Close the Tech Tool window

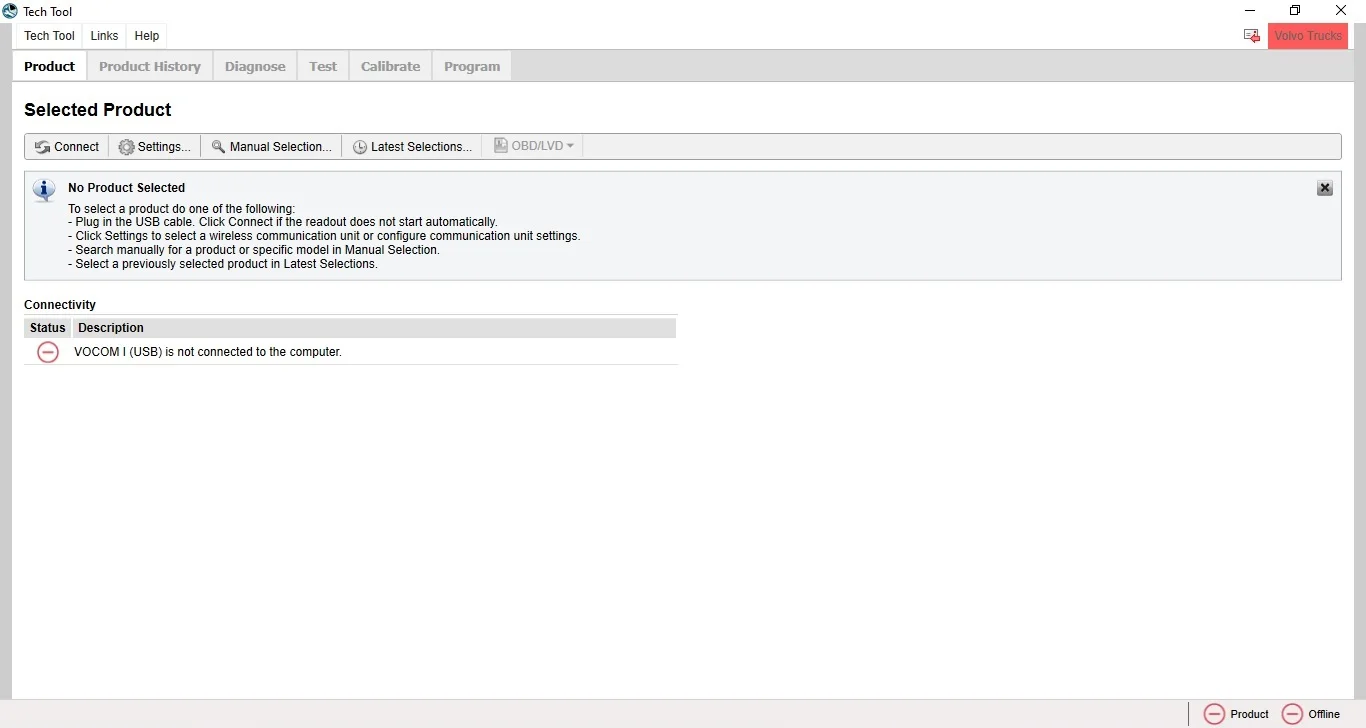point(1341,11)
